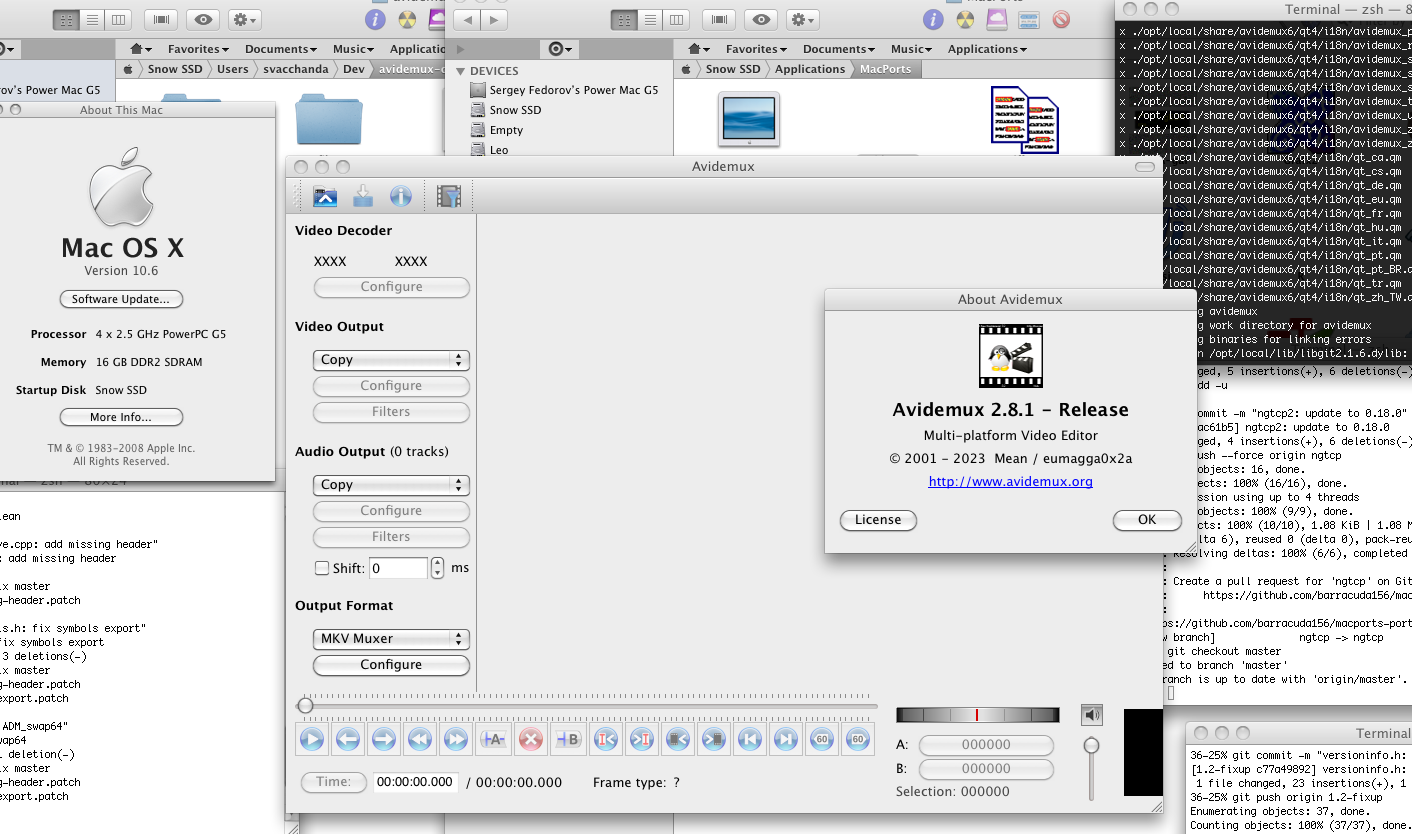Click the svacchanda breadcrumb in path bar
This screenshot has height=834, width=1412.
[x=295, y=69]
